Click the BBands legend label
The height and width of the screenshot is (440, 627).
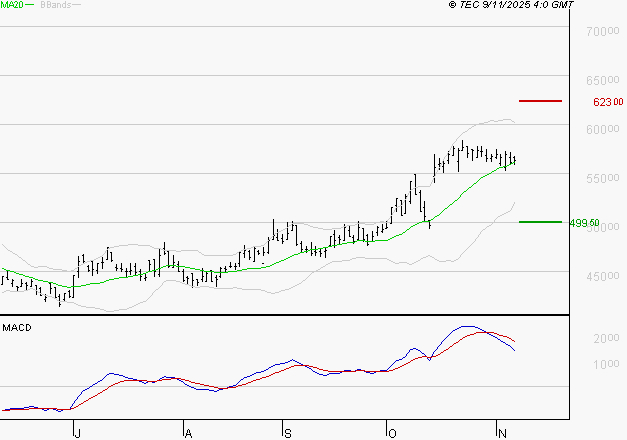pyautogui.click(x=56, y=5)
